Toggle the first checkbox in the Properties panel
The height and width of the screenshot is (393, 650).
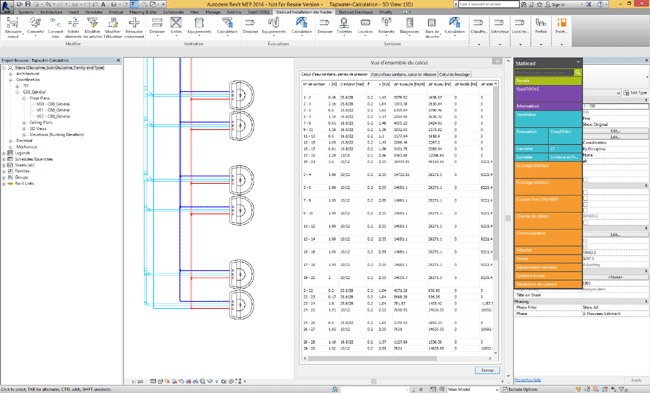coord(585,180)
